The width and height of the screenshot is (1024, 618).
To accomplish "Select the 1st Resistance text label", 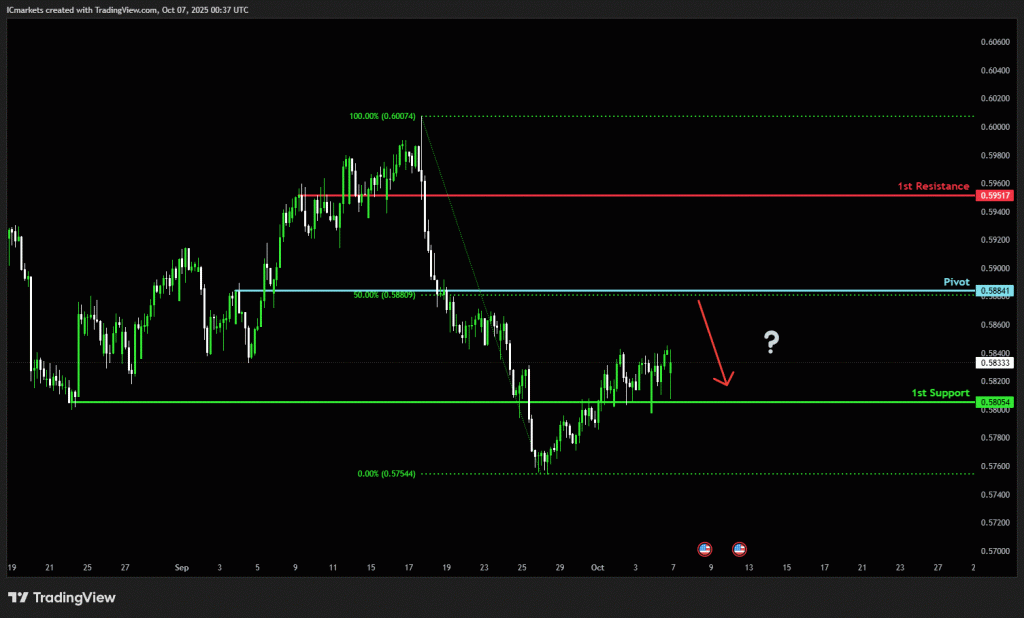I will click(x=932, y=186).
